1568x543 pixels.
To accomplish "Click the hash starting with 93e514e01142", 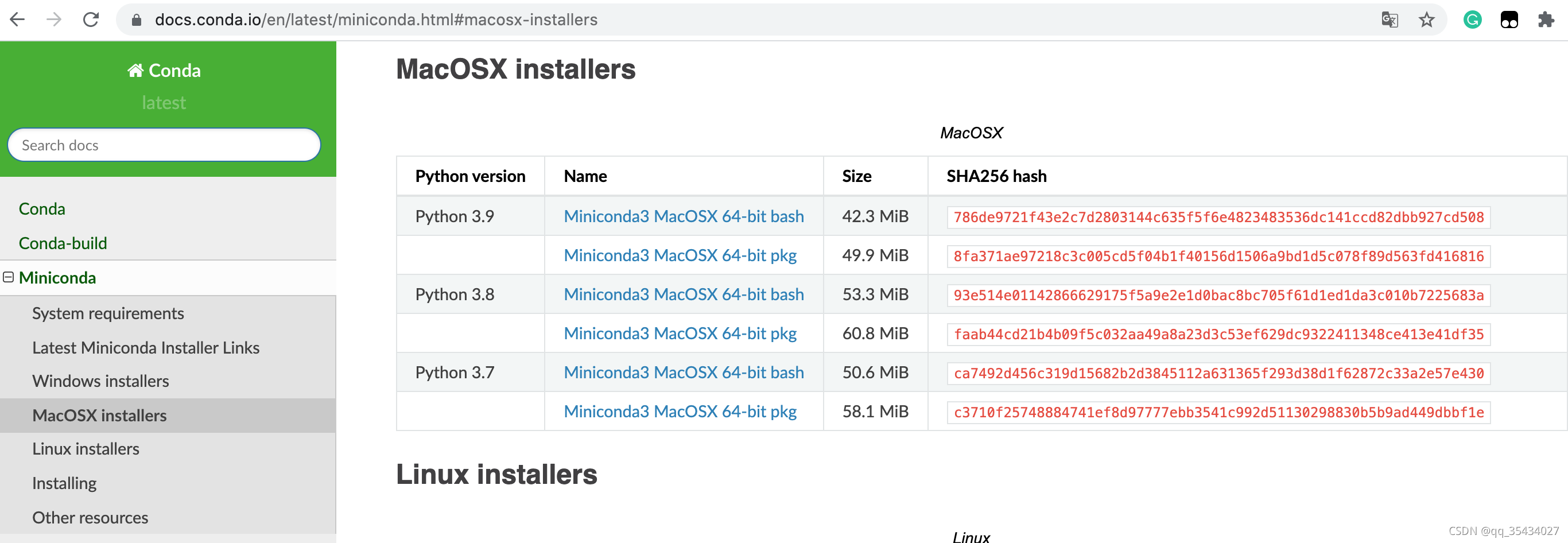I will (1218, 295).
